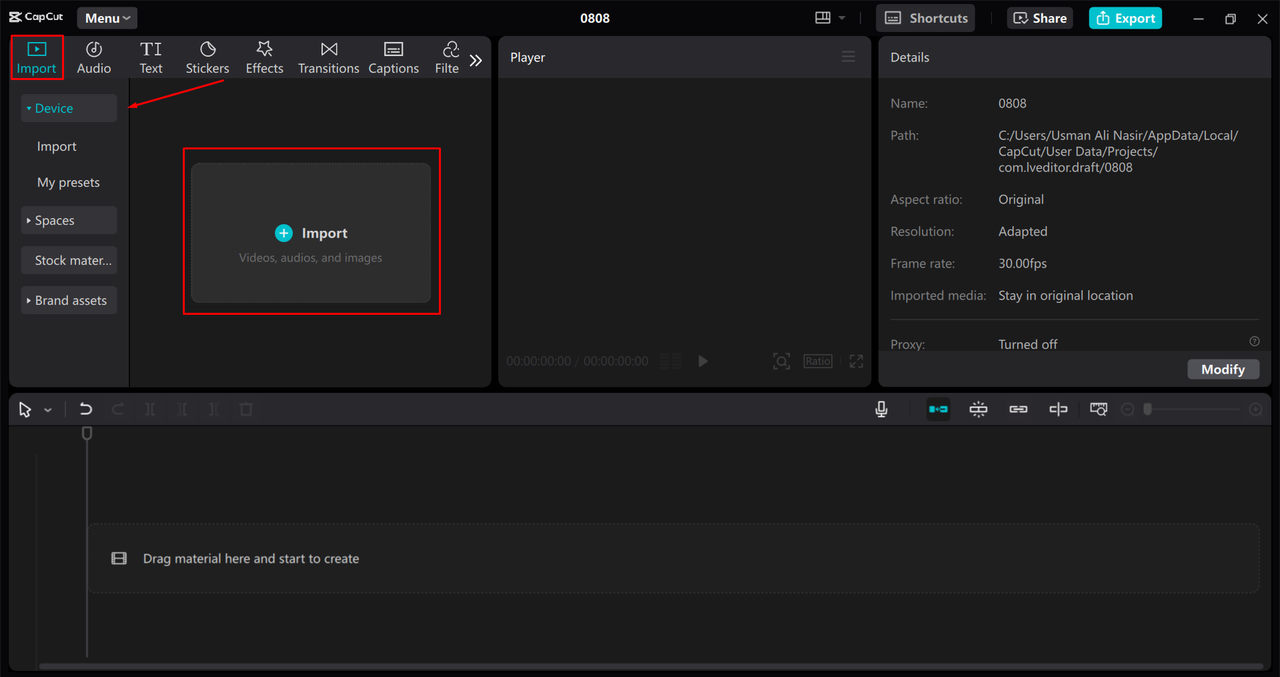Select Import under Device
The image size is (1280, 677).
(57, 146)
